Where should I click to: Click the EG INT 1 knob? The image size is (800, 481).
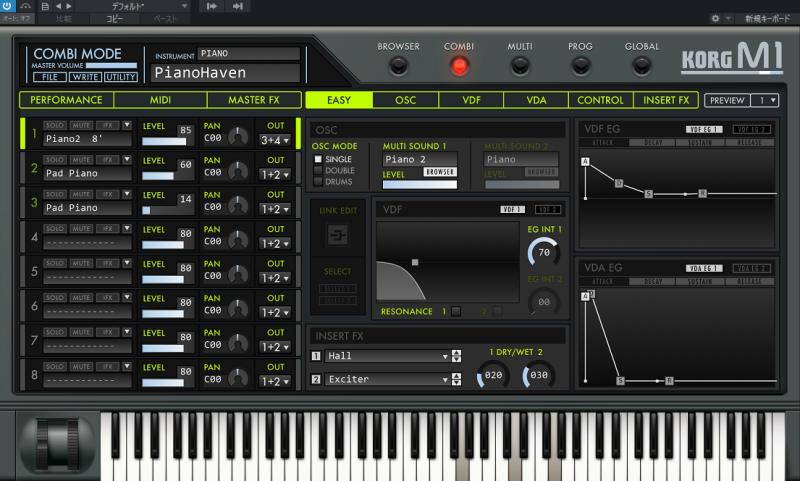[543, 252]
